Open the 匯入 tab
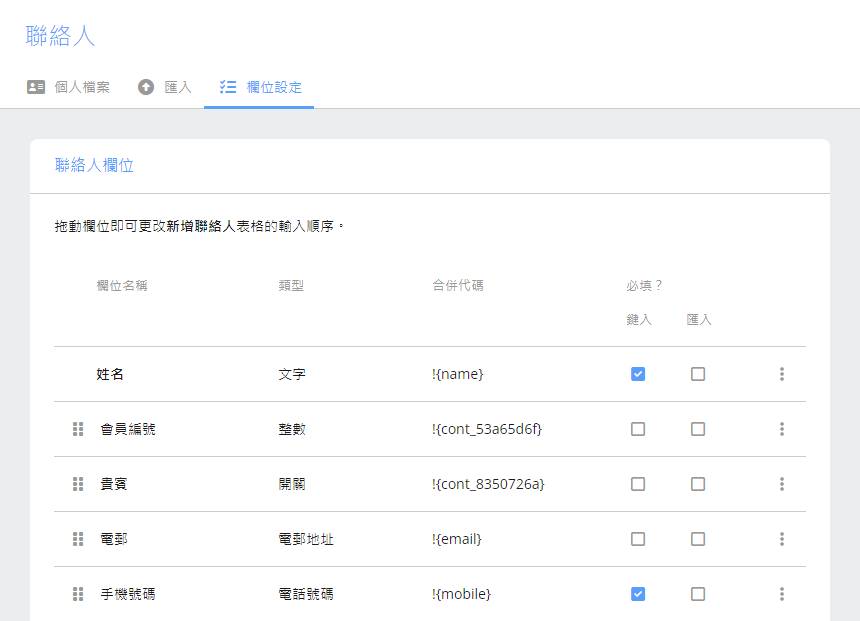 (x=165, y=87)
